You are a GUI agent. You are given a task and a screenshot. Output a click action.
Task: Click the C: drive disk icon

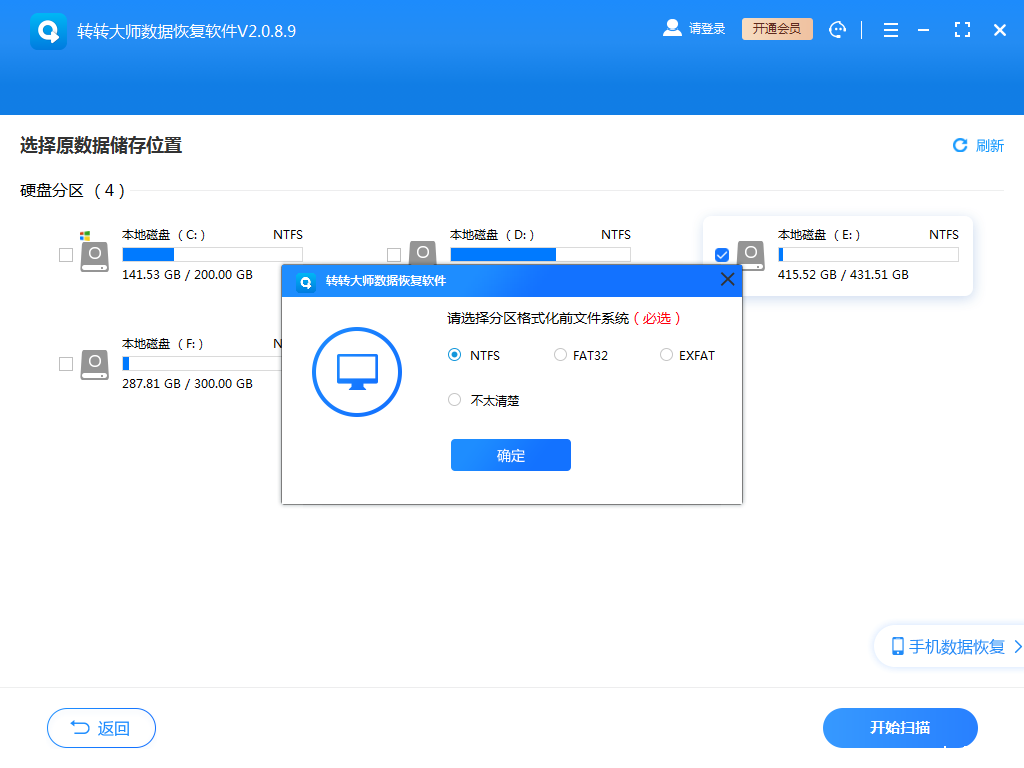95,256
